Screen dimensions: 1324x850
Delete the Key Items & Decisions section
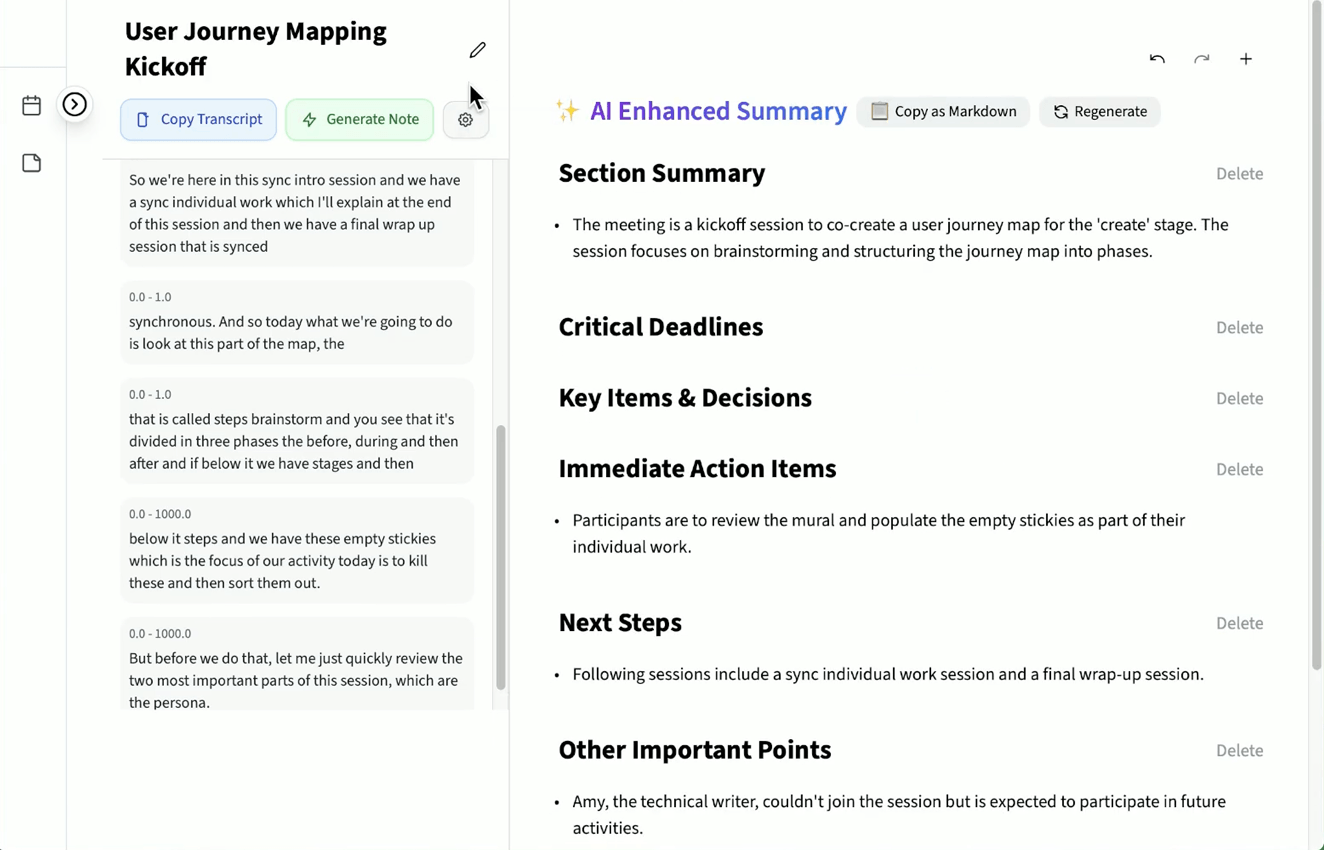click(x=1239, y=399)
